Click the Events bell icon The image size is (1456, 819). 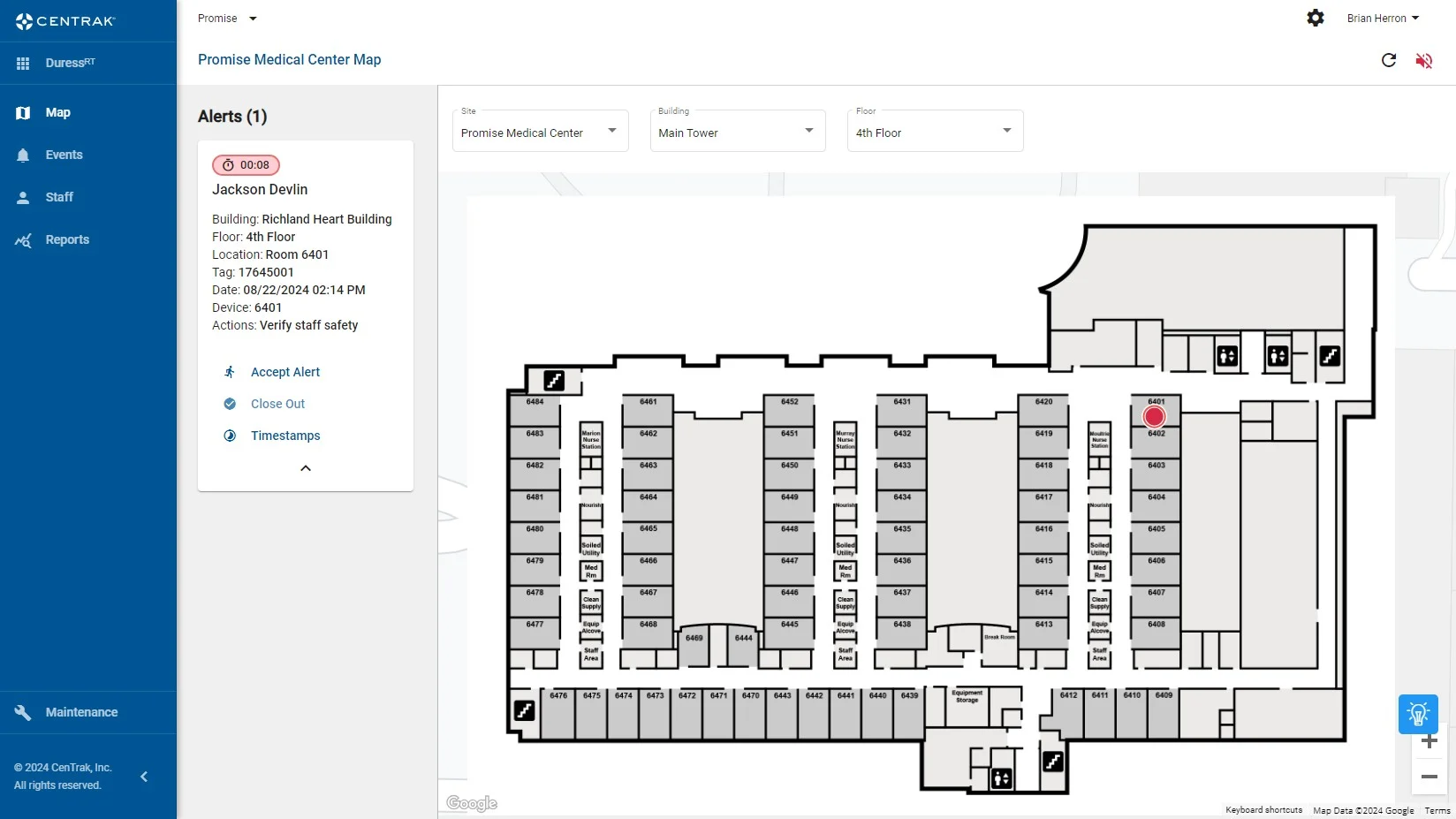[23, 155]
